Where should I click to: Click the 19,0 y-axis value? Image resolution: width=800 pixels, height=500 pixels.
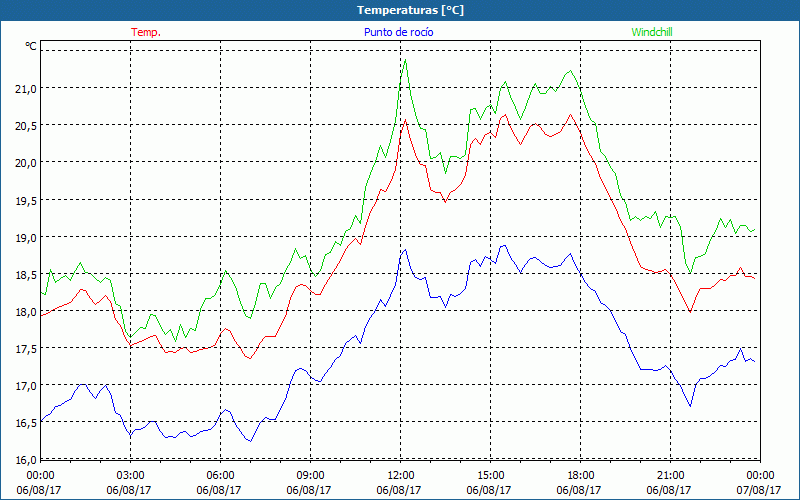(26, 238)
